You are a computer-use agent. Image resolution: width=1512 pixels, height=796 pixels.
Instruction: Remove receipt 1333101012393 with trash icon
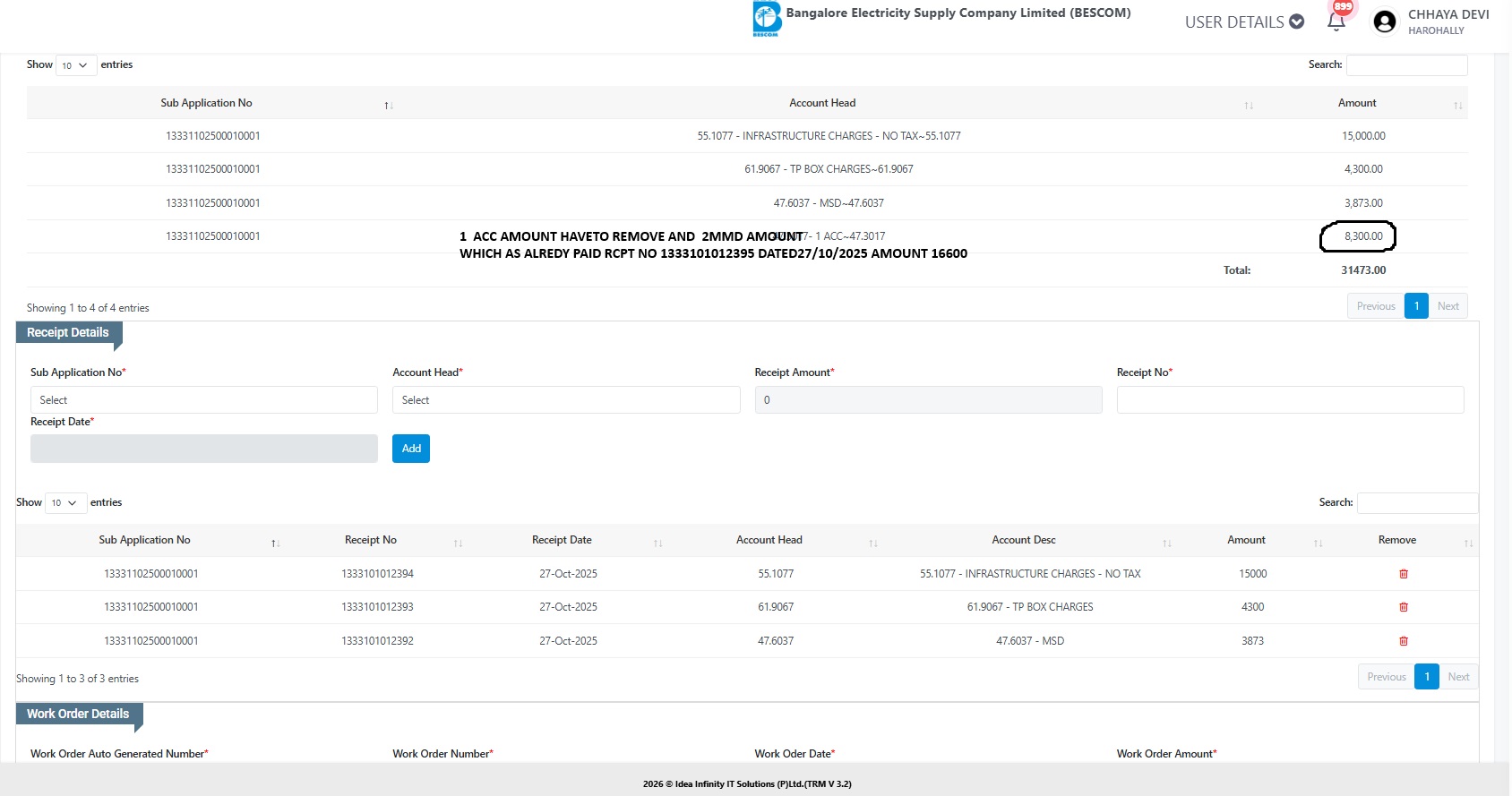coord(1403,607)
